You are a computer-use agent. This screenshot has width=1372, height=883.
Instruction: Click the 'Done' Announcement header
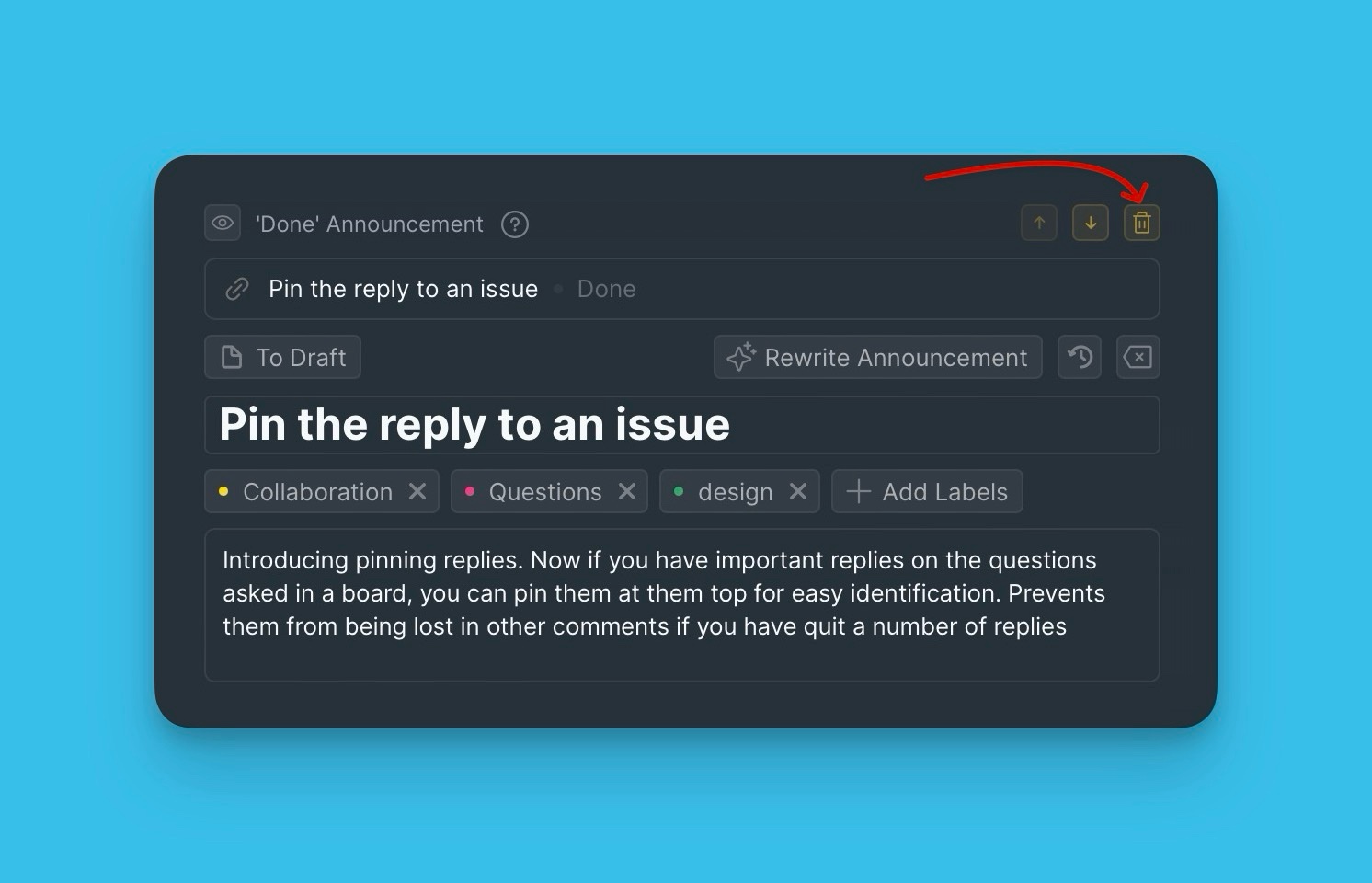[369, 224]
